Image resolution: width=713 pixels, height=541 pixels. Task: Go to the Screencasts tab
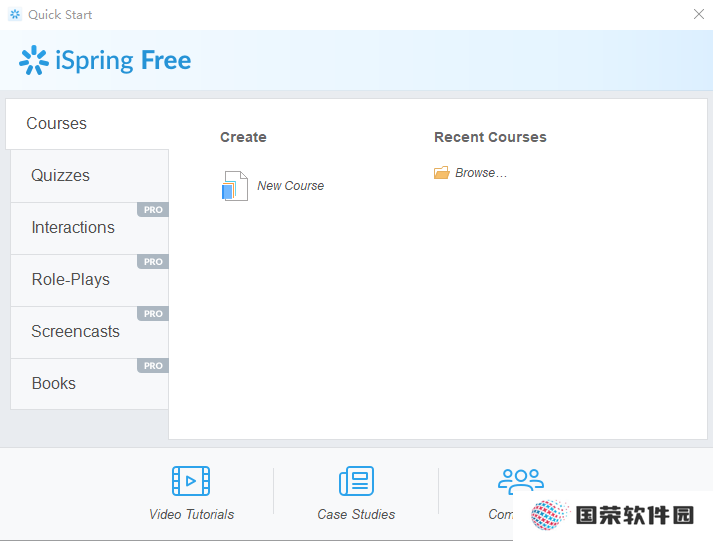(90, 332)
